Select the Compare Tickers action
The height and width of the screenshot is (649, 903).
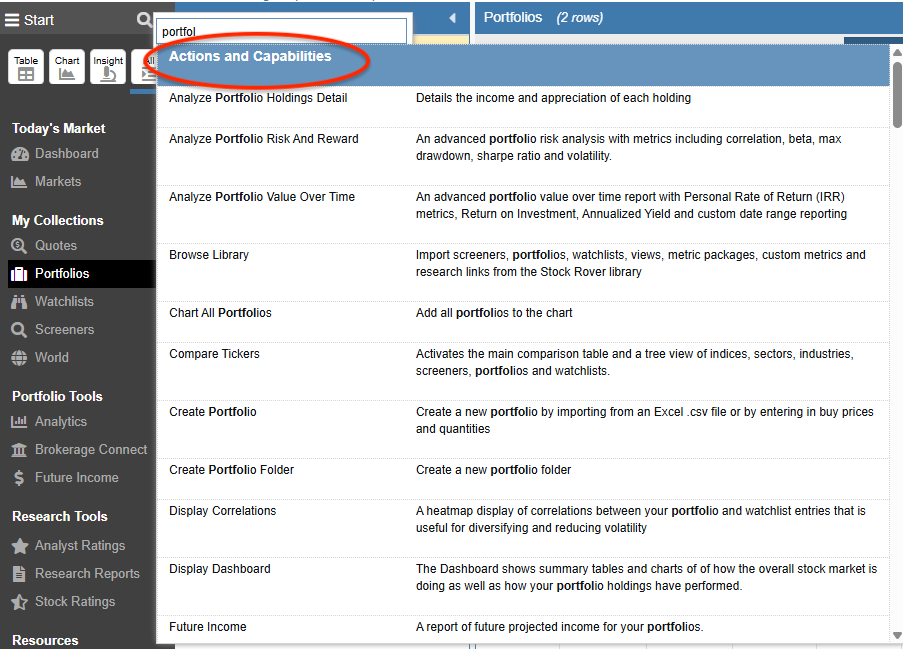pyautogui.click(x=523, y=371)
